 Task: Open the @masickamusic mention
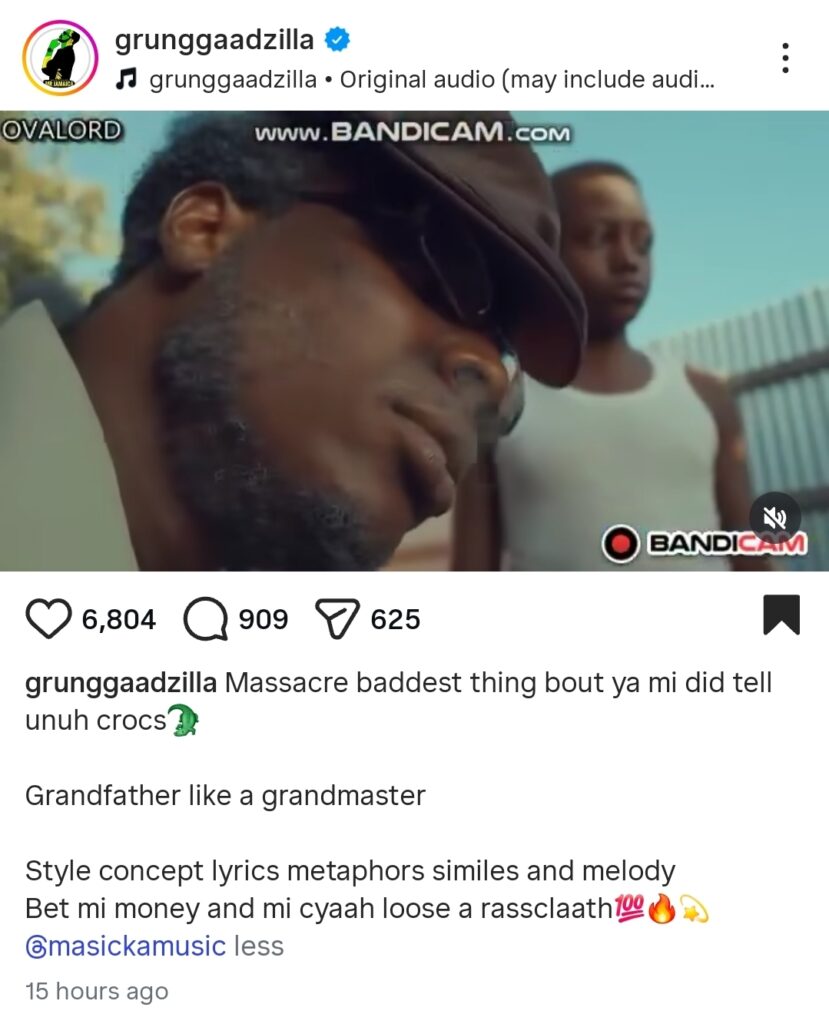pyautogui.click(x=125, y=946)
